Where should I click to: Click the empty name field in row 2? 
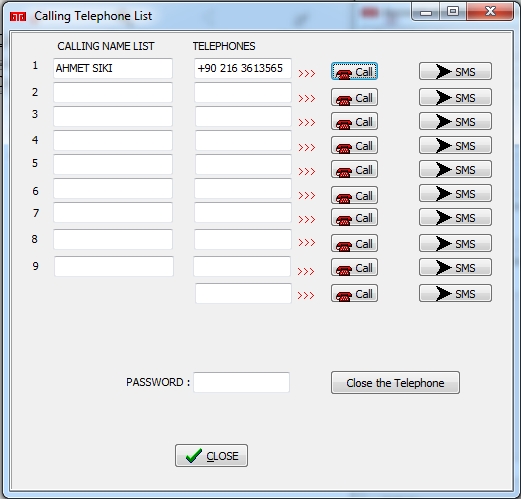tap(113, 92)
